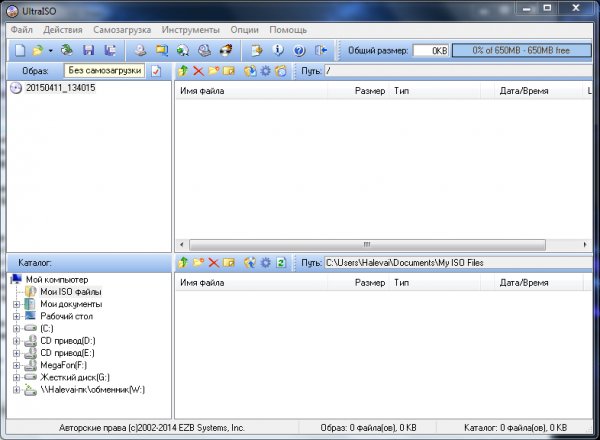
Task: Sort Образ pane list by Размер column
Action: pos(358,91)
